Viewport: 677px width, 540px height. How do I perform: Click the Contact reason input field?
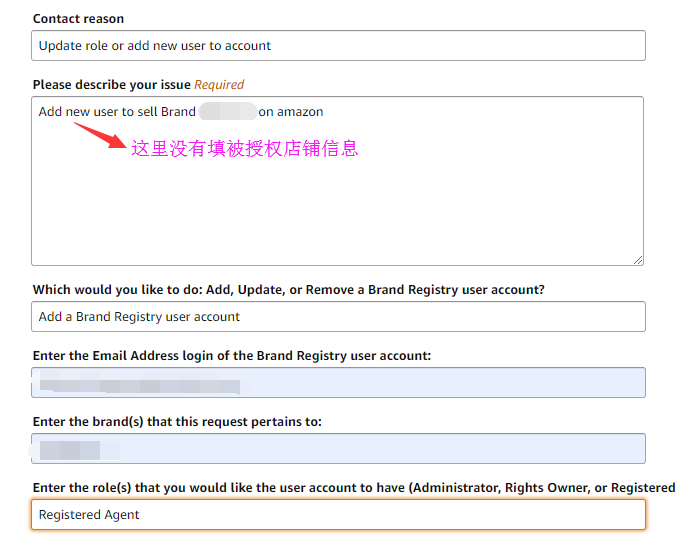pos(338,46)
